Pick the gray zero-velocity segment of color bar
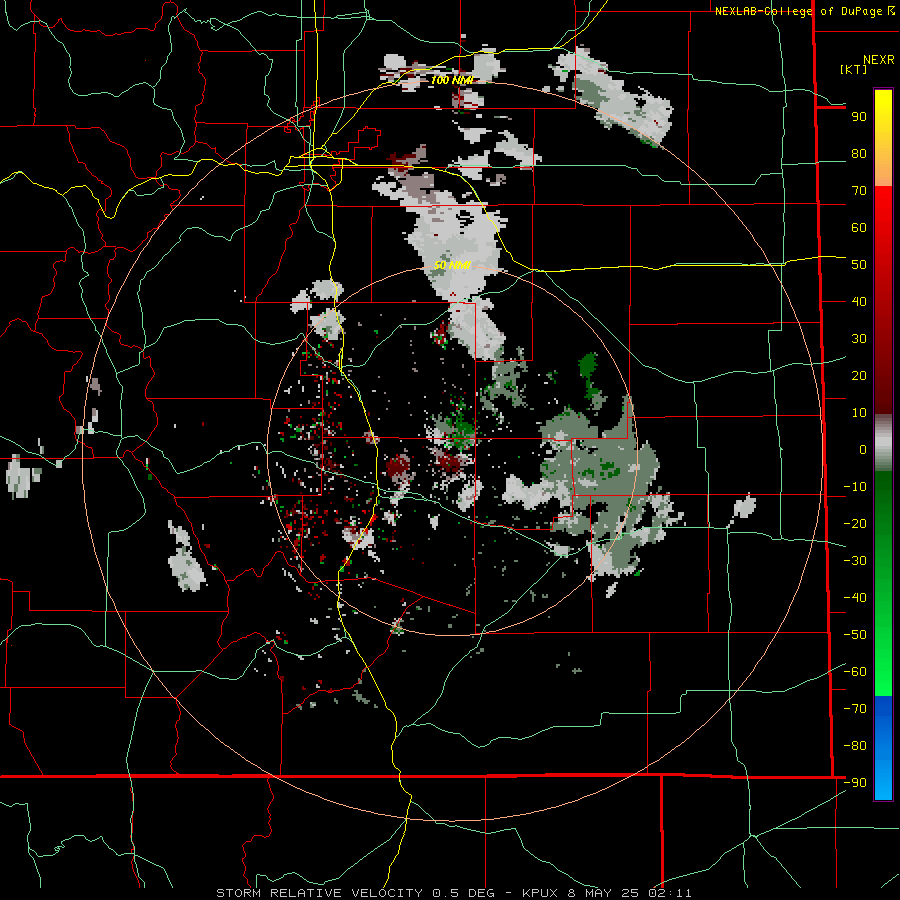 click(883, 443)
